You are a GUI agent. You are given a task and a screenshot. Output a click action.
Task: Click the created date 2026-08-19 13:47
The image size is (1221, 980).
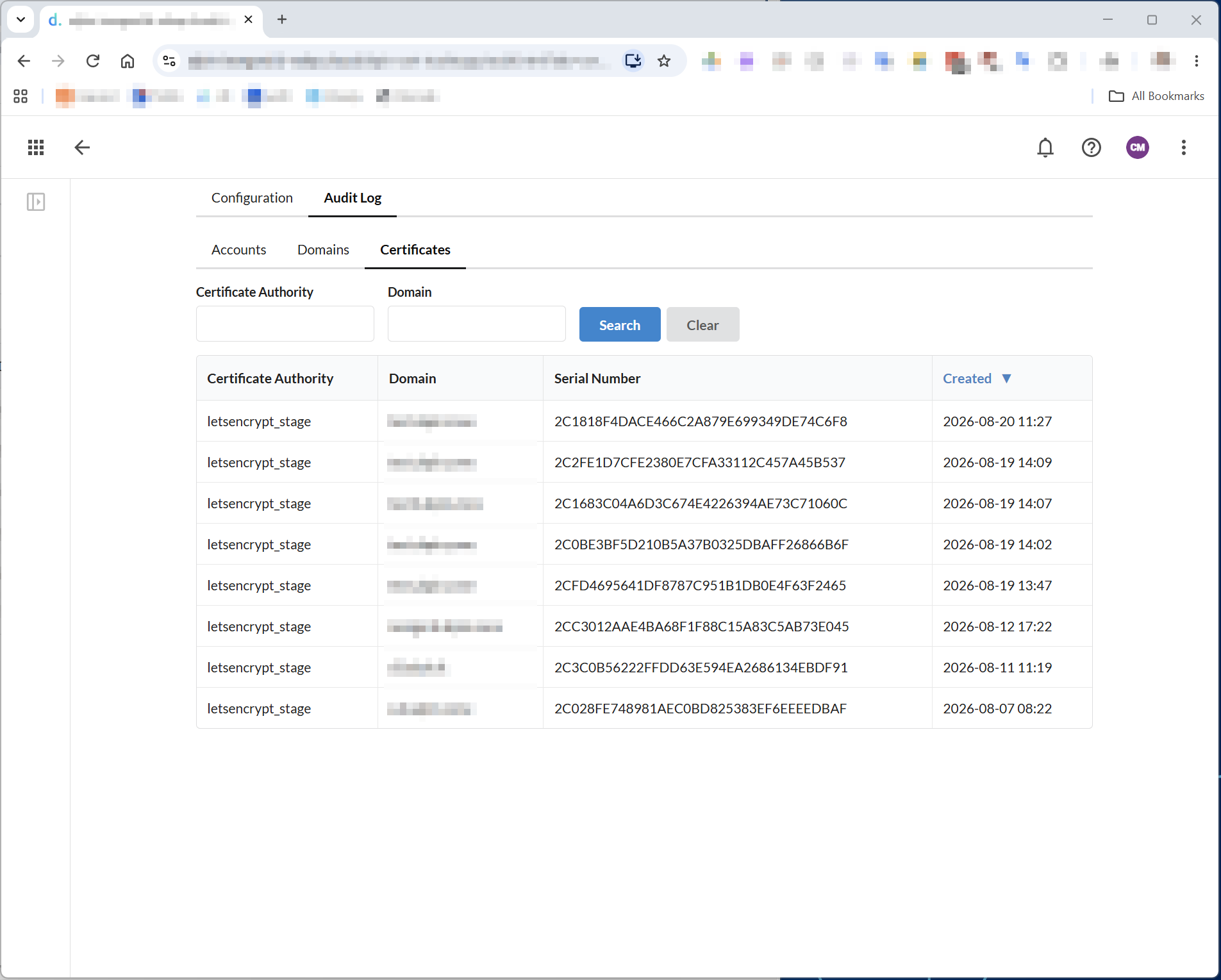997,586
